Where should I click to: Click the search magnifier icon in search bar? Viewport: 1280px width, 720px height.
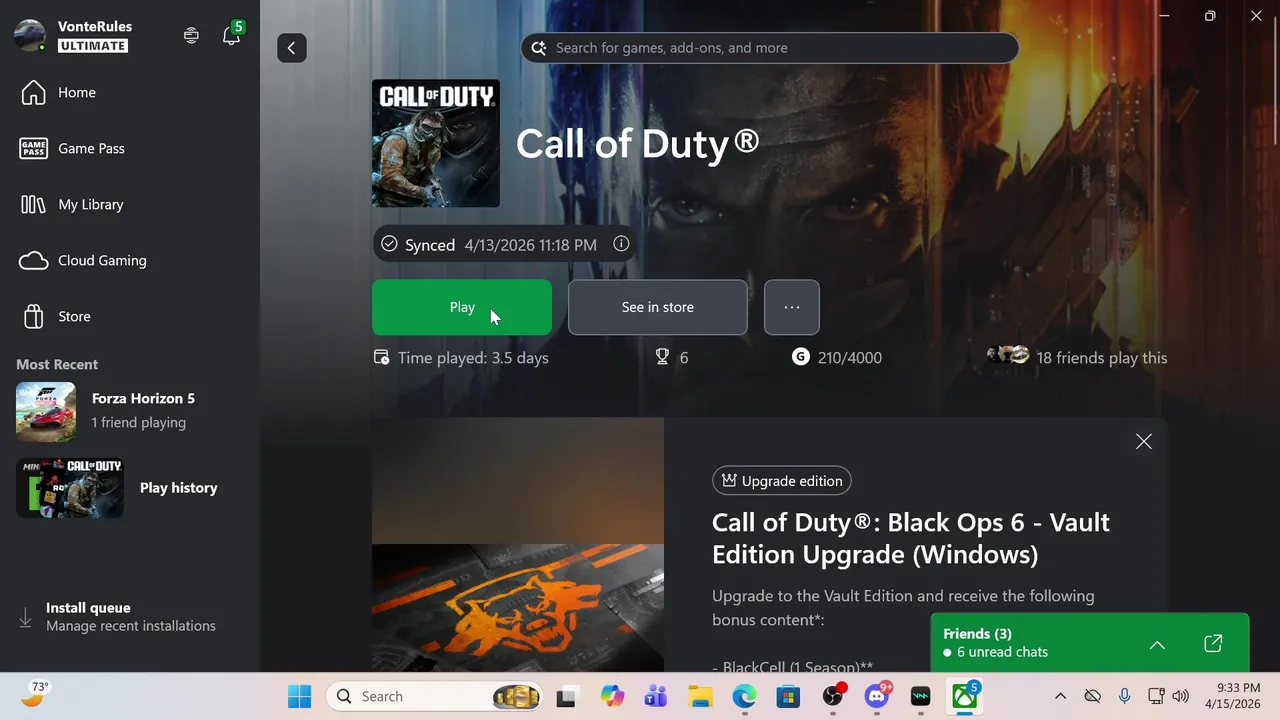pyautogui.click(x=538, y=48)
